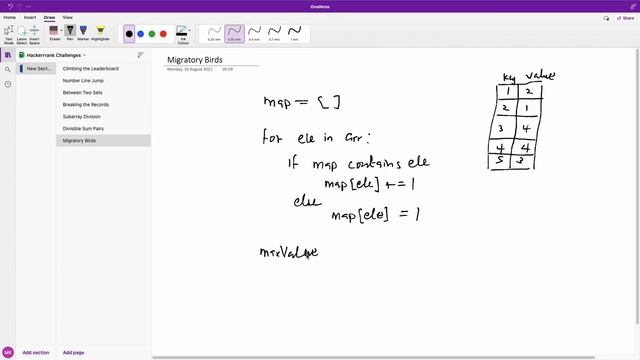The width and height of the screenshot is (640, 360).
Task: Choose the 1 mm pen thickness
Action: click(x=294, y=33)
